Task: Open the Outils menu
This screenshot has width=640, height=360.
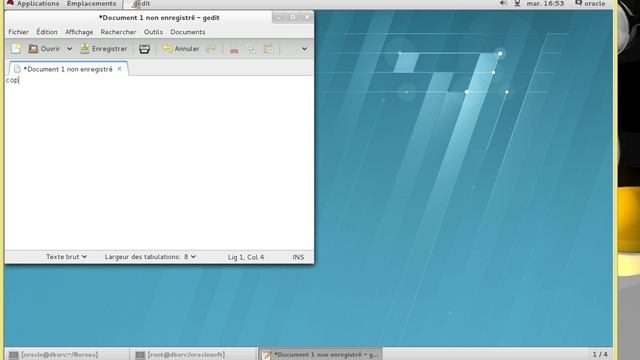Action: pyautogui.click(x=153, y=32)
